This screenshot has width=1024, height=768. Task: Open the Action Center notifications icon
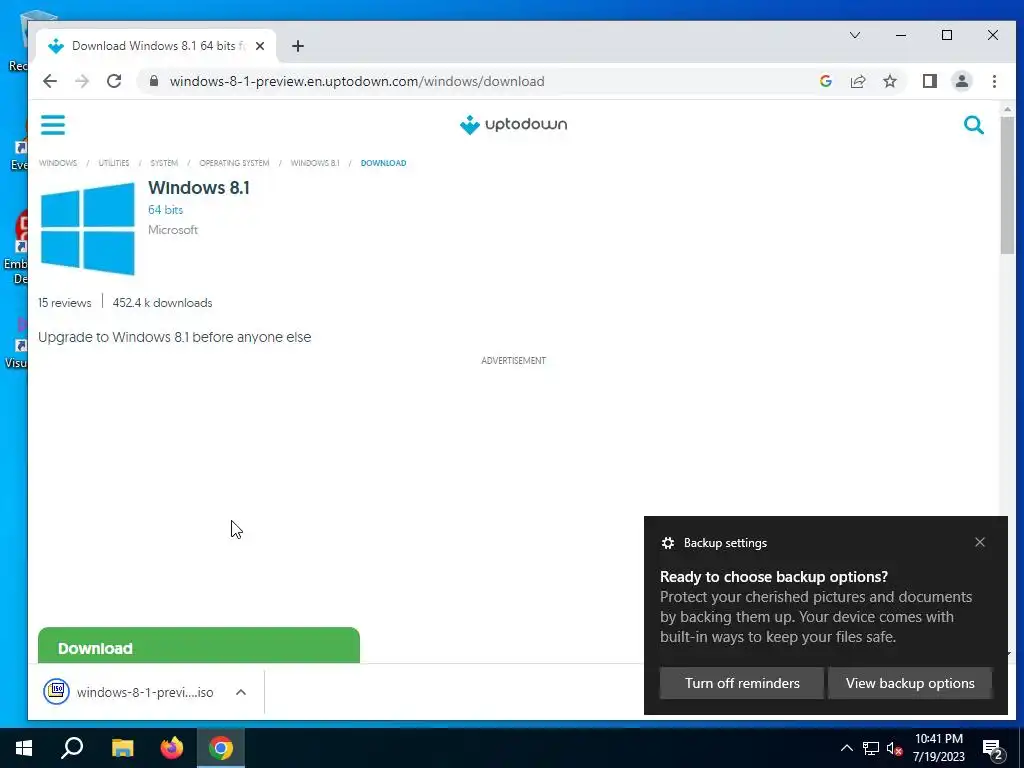click(x=993, y=750)
